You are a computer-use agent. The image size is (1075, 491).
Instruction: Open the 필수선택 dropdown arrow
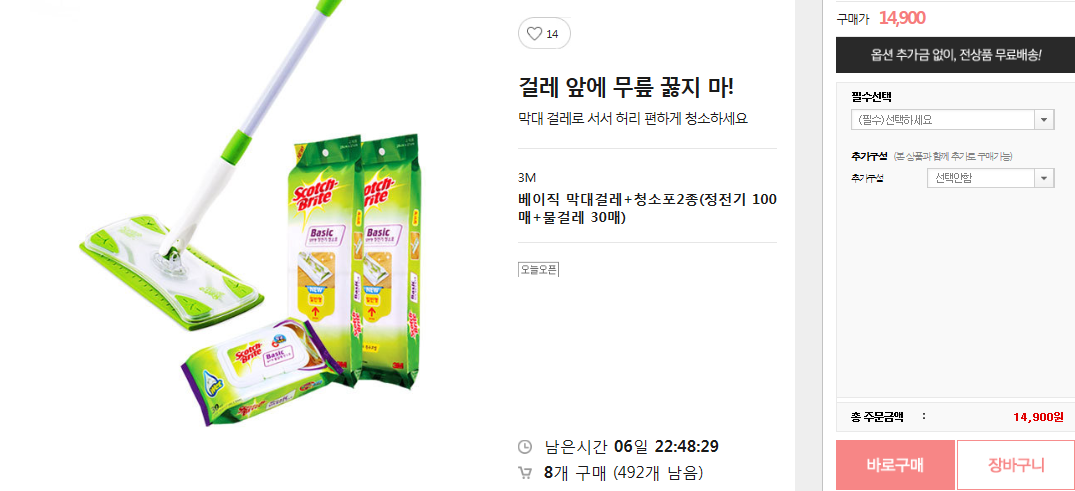1043,120
